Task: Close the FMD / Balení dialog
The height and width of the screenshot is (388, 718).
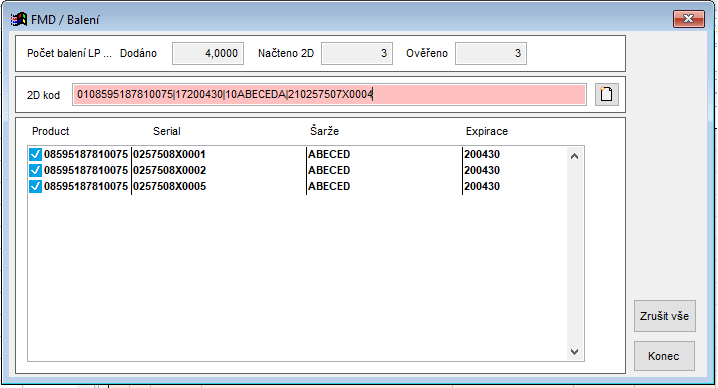Action: click(x=688, y=19)
